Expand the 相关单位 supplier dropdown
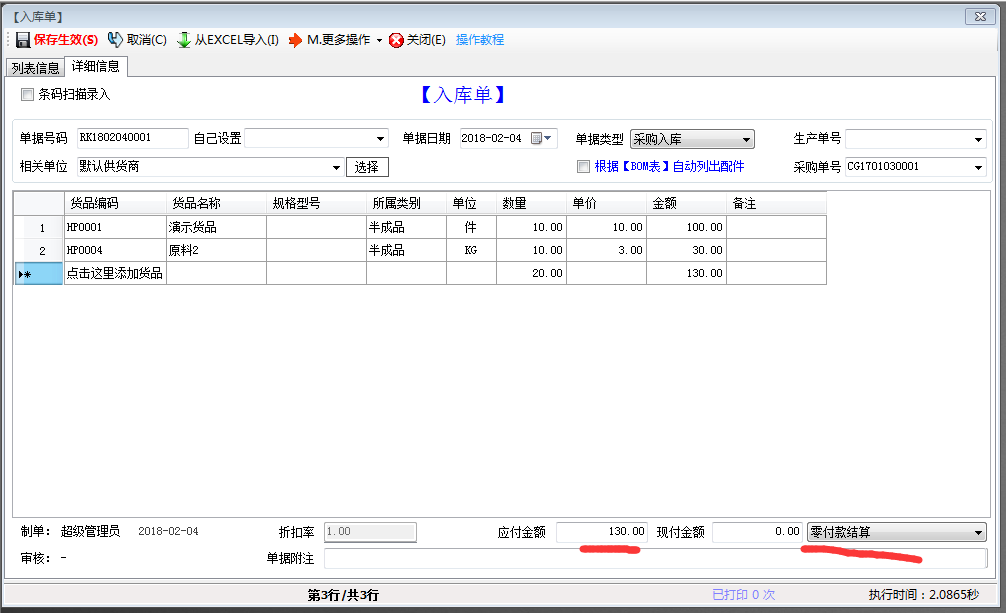This screenshot has height=613, width=1006. click(x=335, y=167)
